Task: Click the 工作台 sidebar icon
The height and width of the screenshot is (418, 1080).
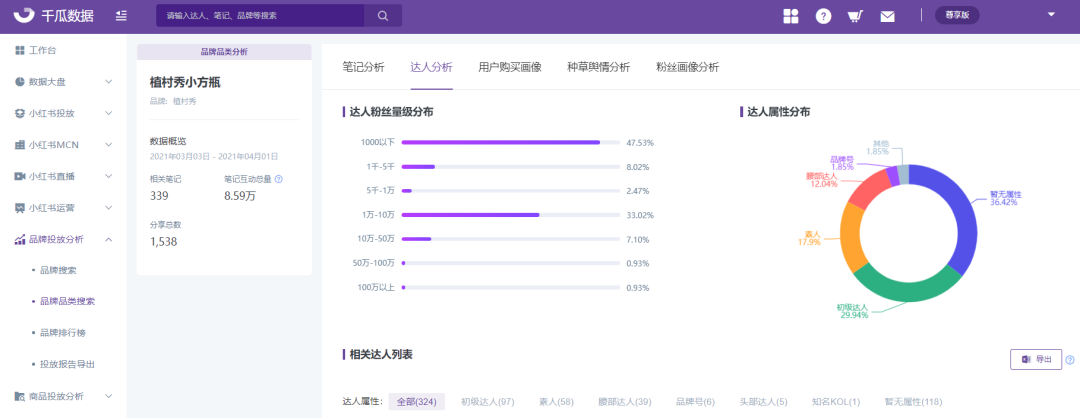Action: point(19,50)
